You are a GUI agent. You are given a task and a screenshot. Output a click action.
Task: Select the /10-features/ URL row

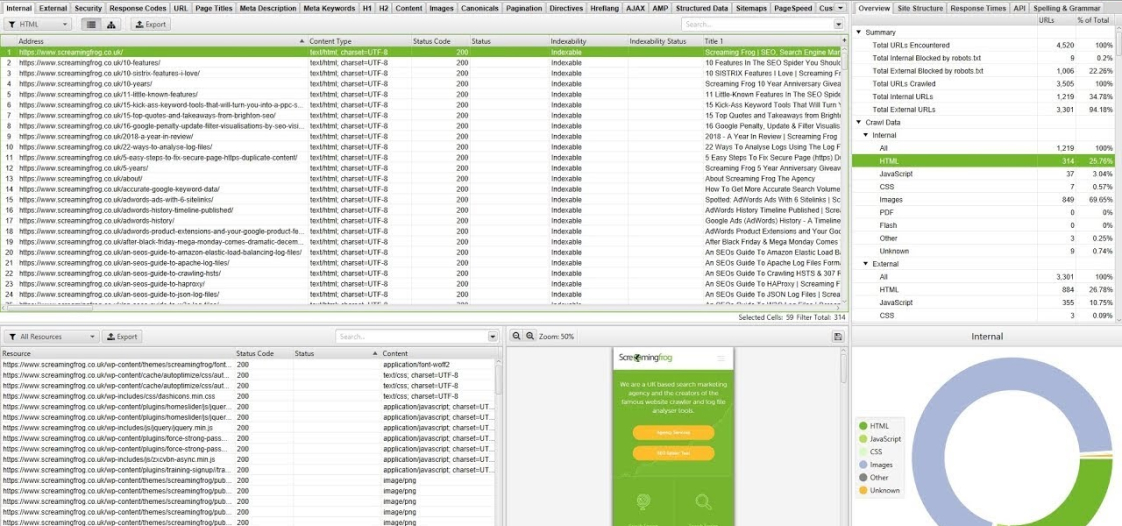click(x=421, y=63)
